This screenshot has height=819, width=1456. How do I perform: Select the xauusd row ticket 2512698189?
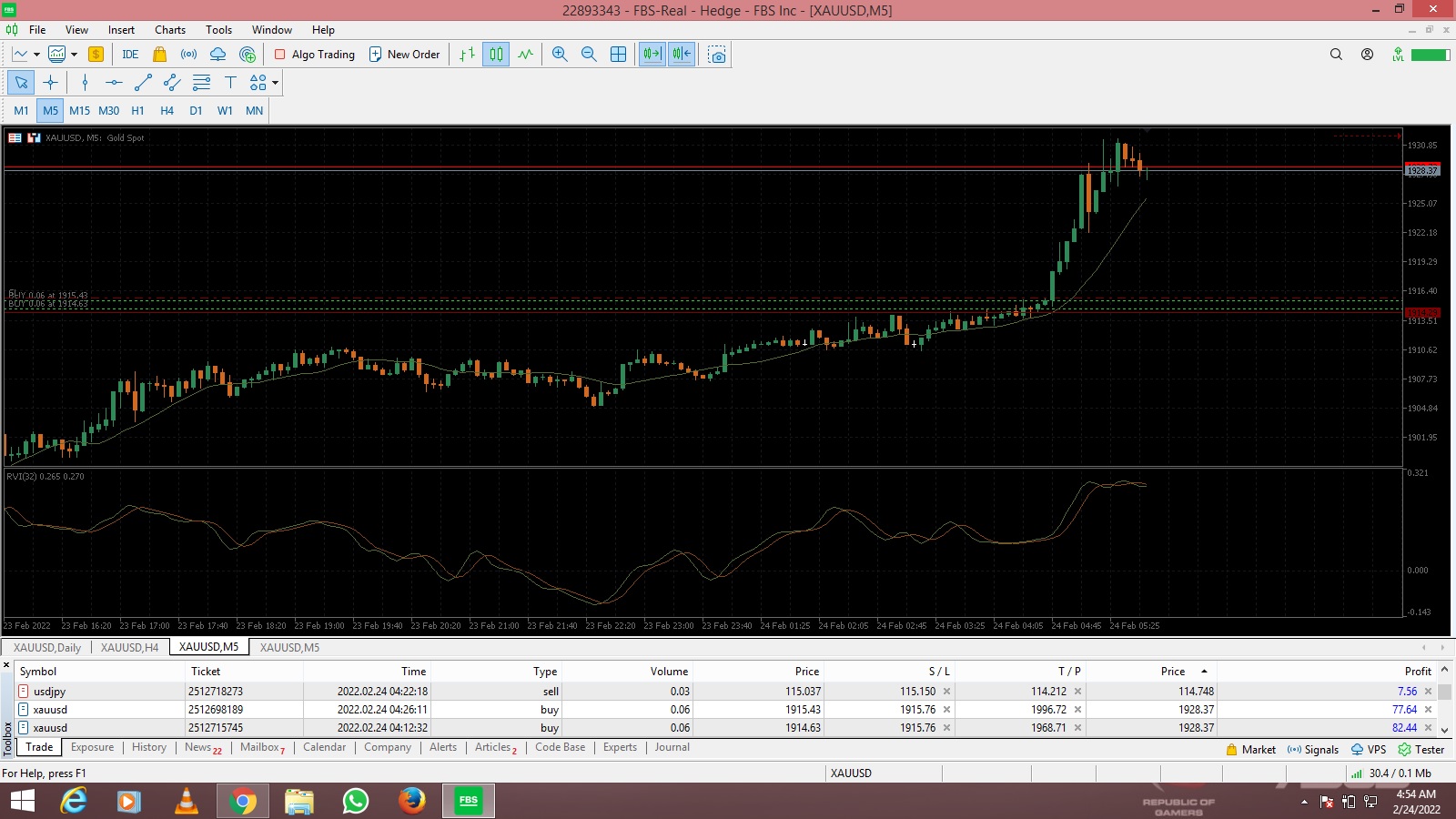tap(724, 710)
